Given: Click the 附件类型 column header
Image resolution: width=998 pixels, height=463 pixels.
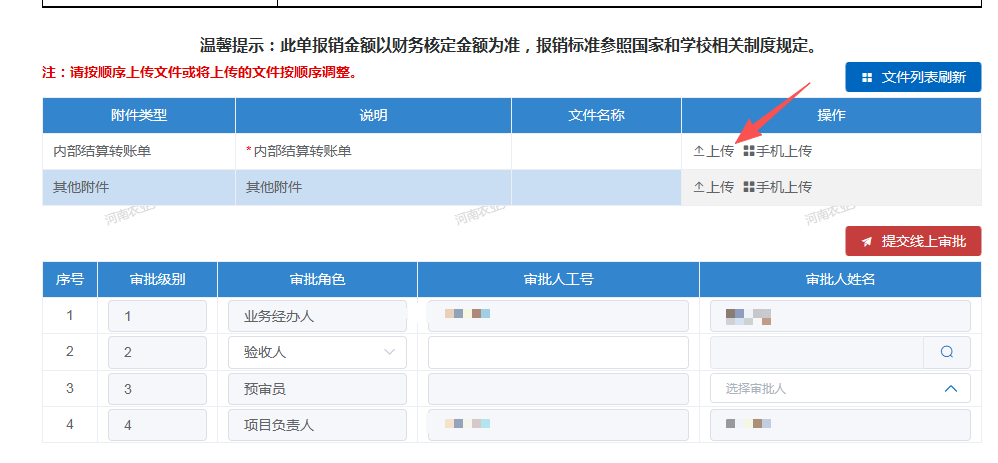Looking at the screenshot, I should pyautogui.click(x=139, y=115).
